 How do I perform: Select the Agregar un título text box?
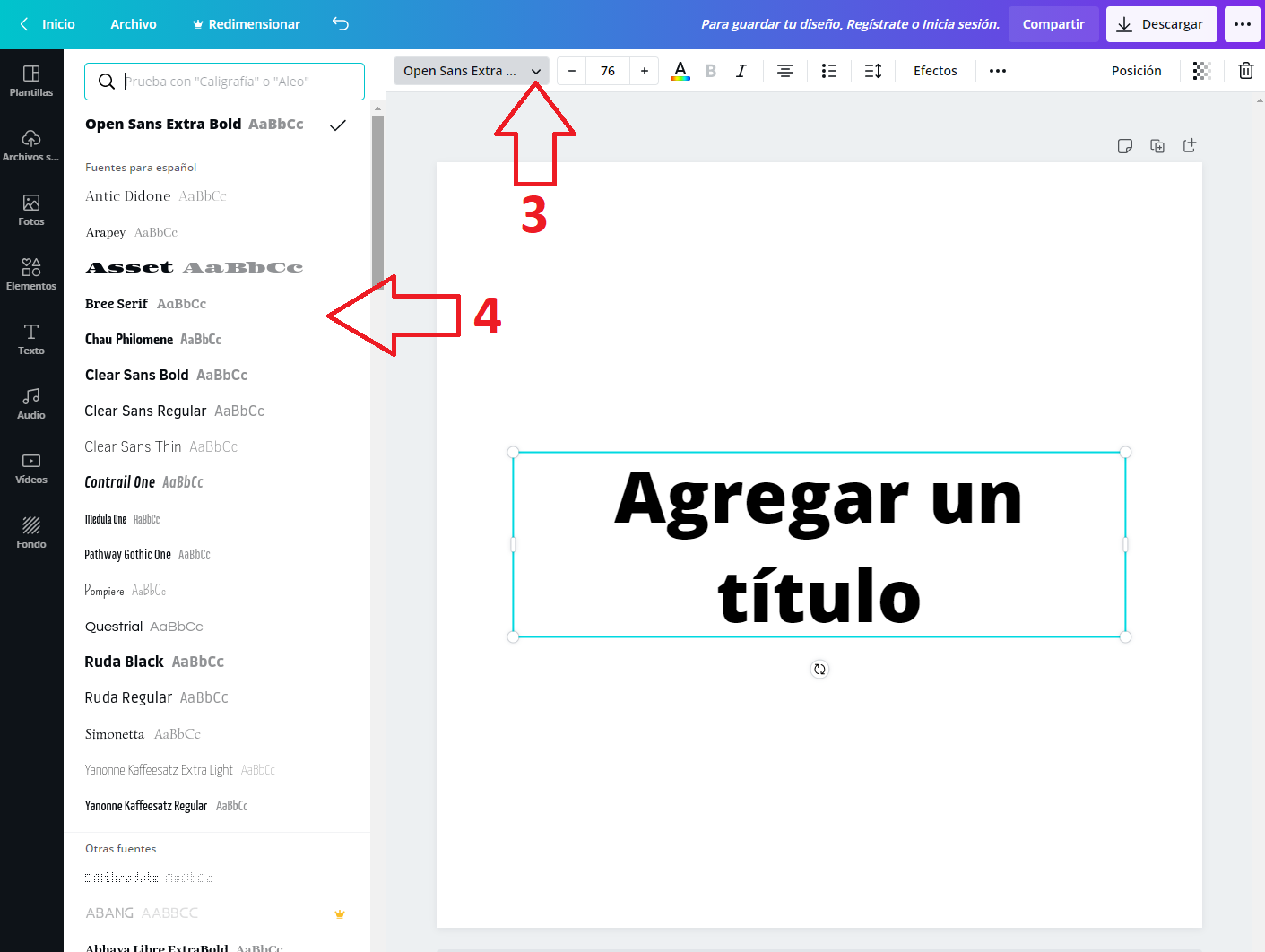[x=819, y=545]
